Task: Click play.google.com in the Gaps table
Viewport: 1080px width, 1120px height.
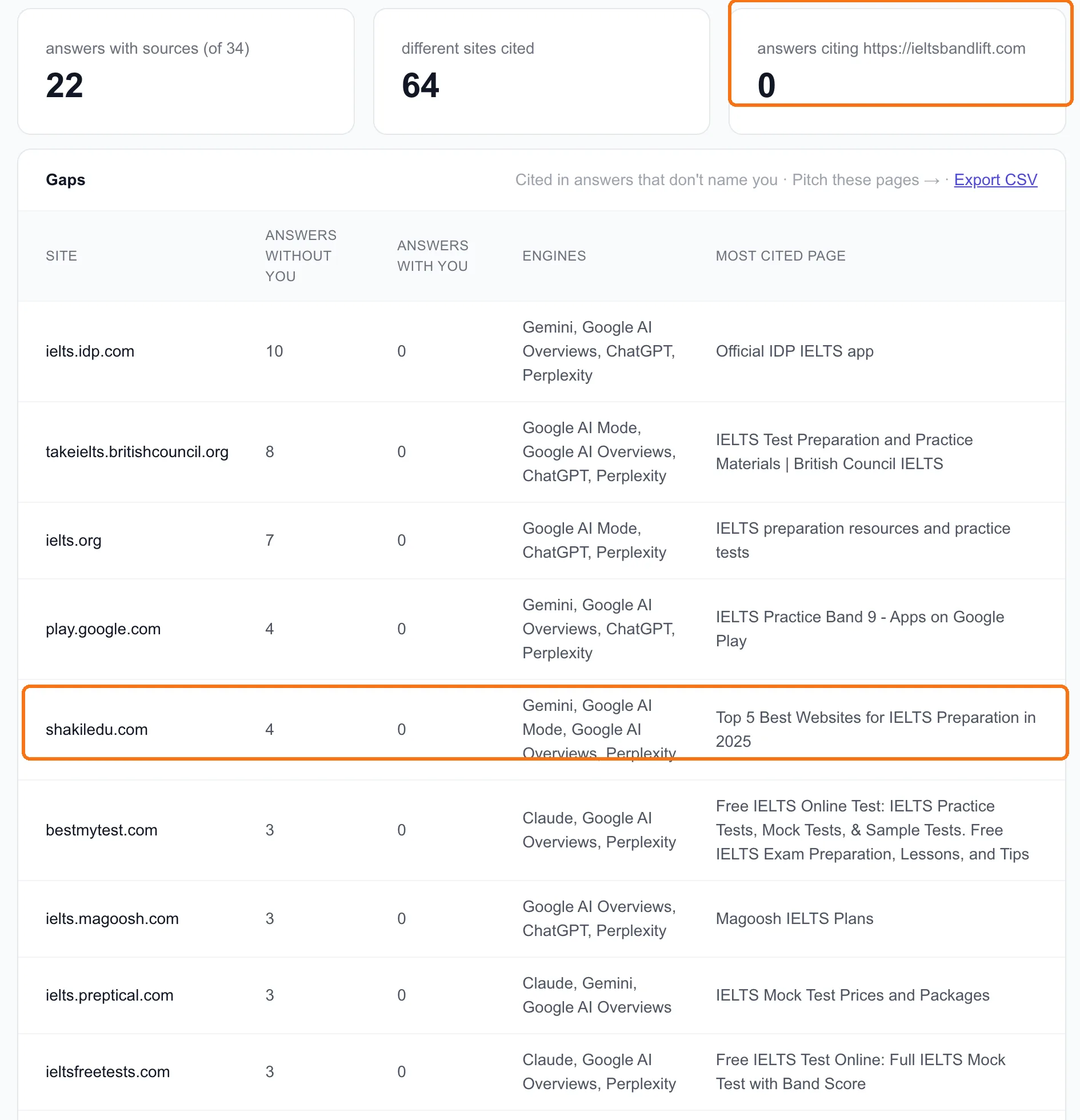Action: tap(103, 629)
